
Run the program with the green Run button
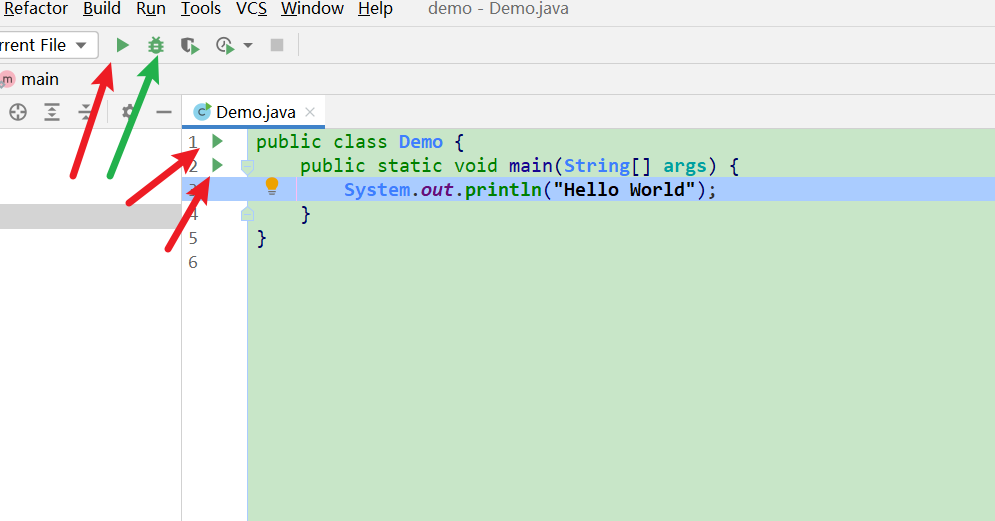122,45
